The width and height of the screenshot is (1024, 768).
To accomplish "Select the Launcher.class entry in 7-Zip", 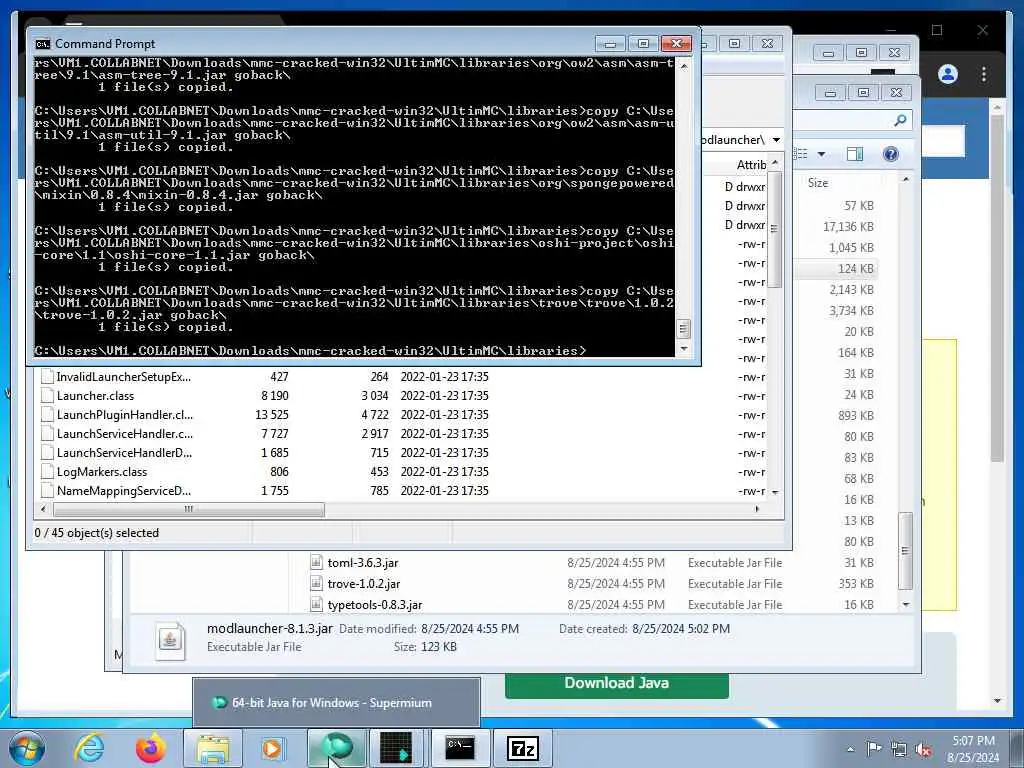I will coord(95,396).
